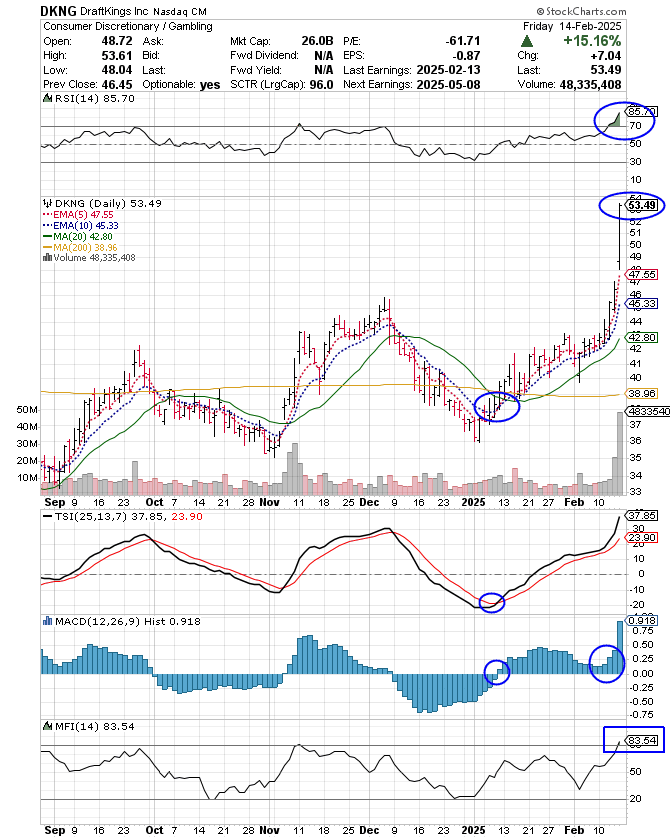Screen dimensions: 670x838
Task: Click the Prev Close value 46.45
Action: 117,84
